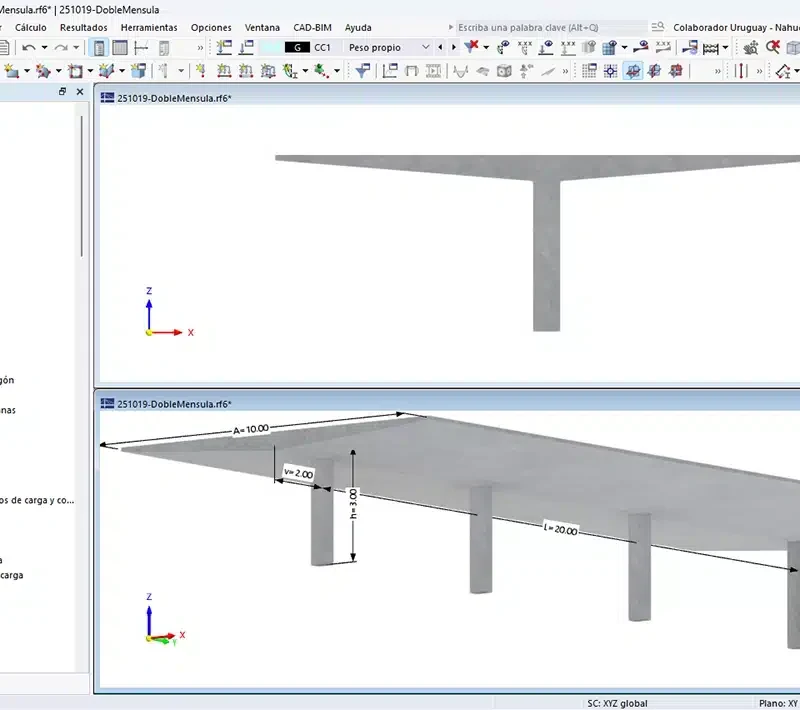
Task: Toggle the Tables panel button
Action: (120, 48)
